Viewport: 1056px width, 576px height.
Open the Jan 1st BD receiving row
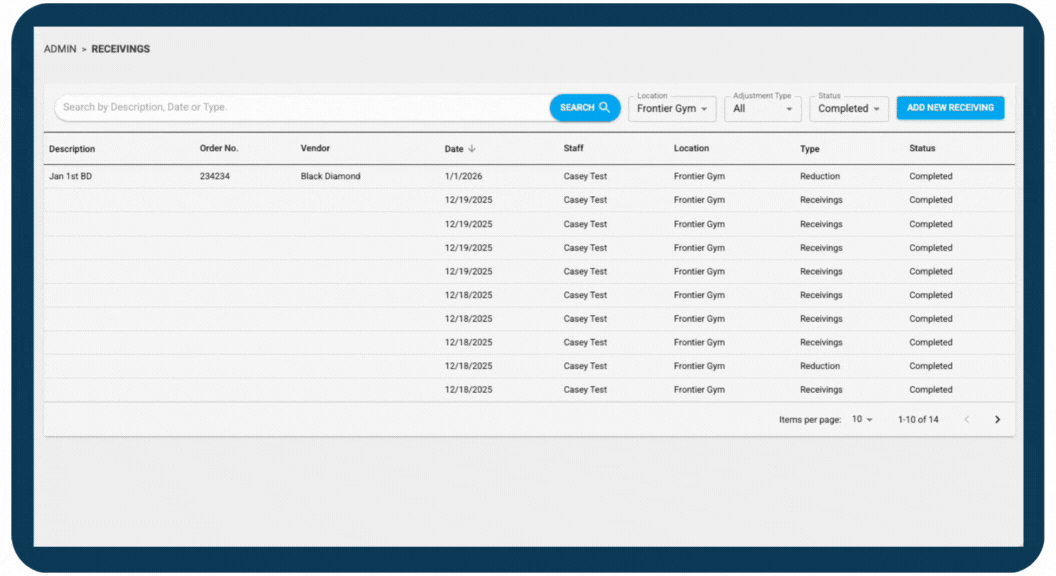pyautogui.click(x=71, y=177)
